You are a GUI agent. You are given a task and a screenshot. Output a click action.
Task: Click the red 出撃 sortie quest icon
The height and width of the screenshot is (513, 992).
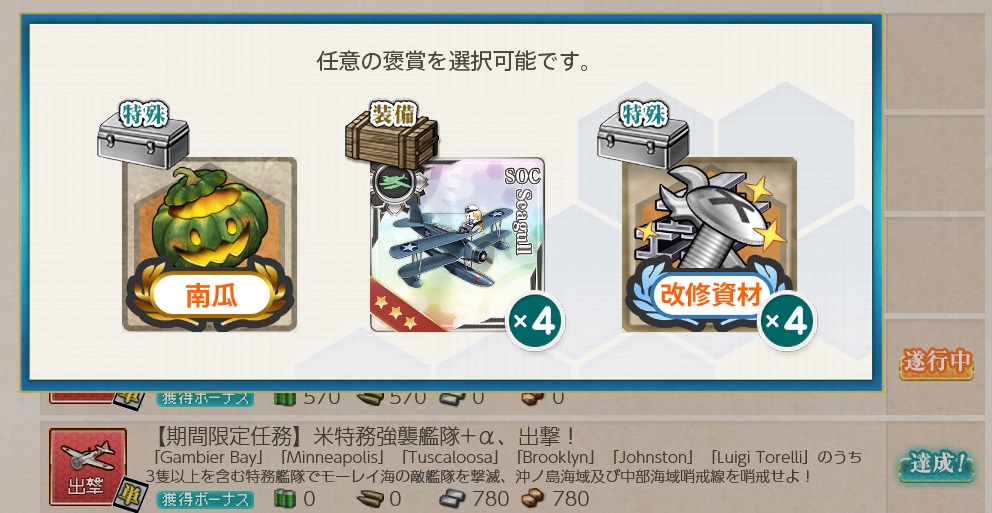(x=88, y=465)
